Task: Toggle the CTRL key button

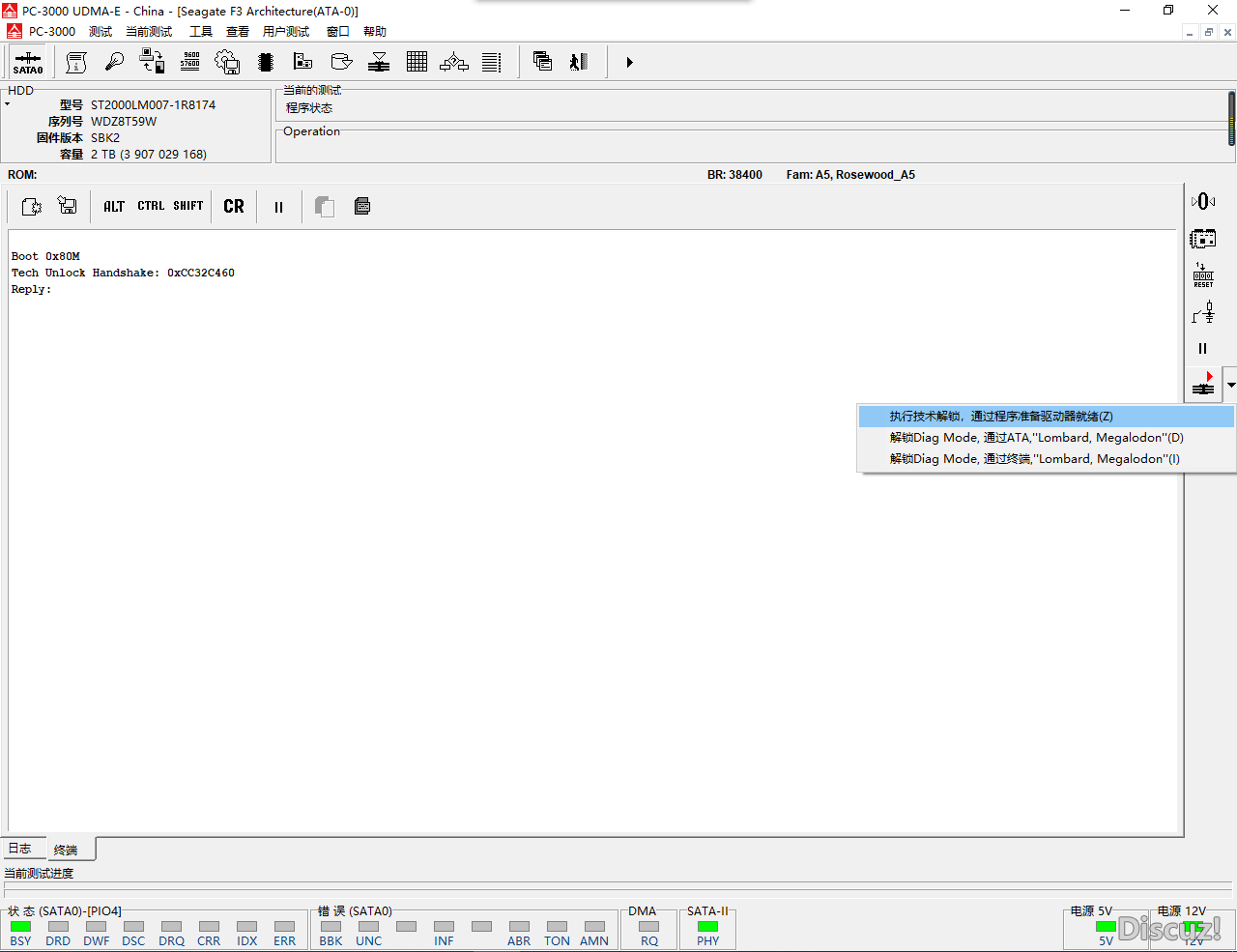Action: tap(151, 206)
